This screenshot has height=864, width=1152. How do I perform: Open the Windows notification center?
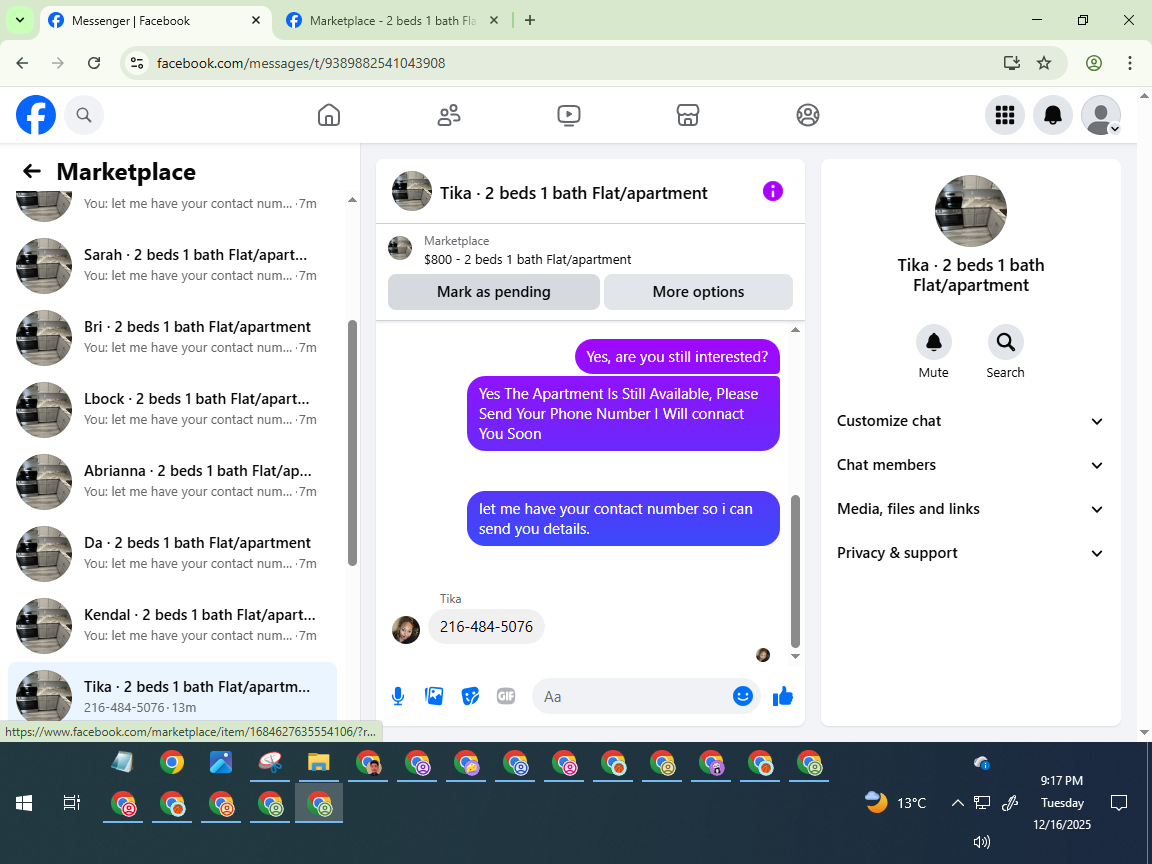tap(1119, 803)
